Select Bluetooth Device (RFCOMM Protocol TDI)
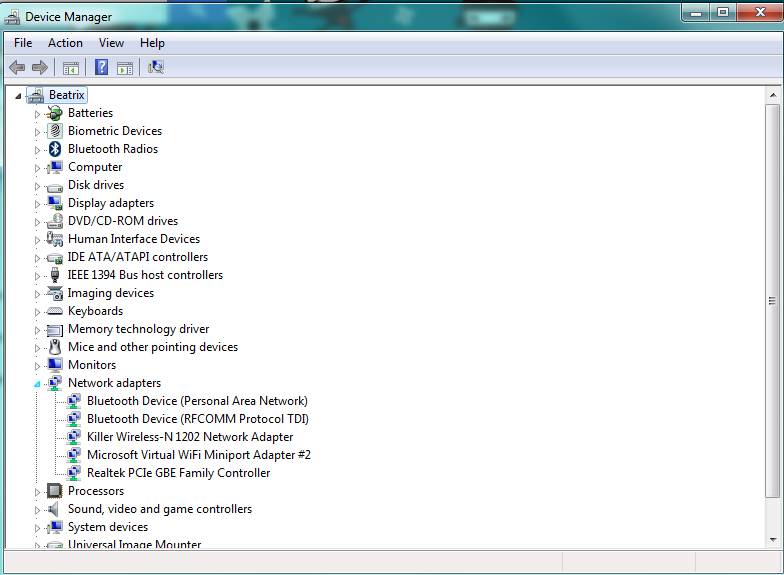Screen dimensions: 784x575 pos(198,419)
